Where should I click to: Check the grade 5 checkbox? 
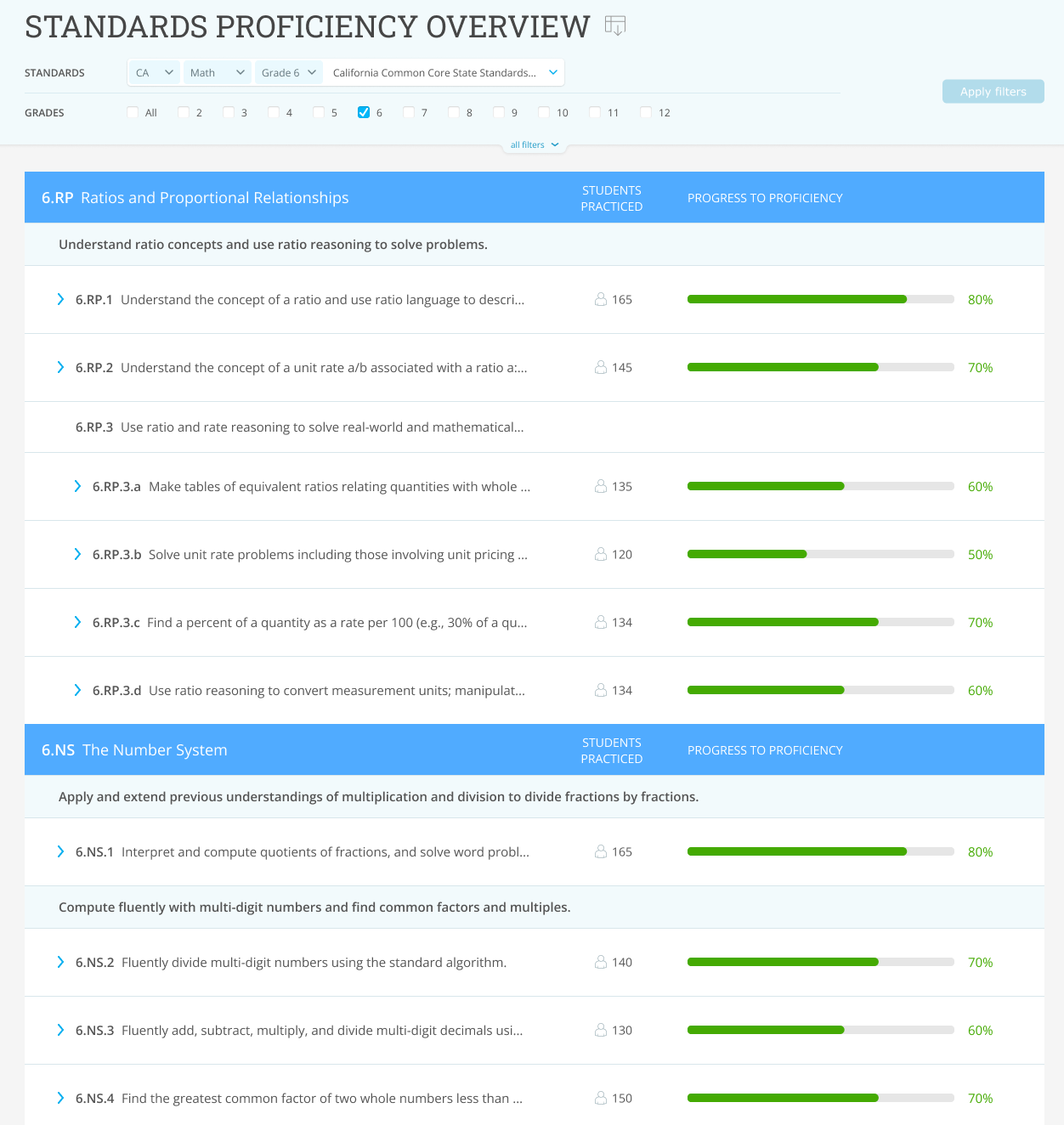coord(319,112)
